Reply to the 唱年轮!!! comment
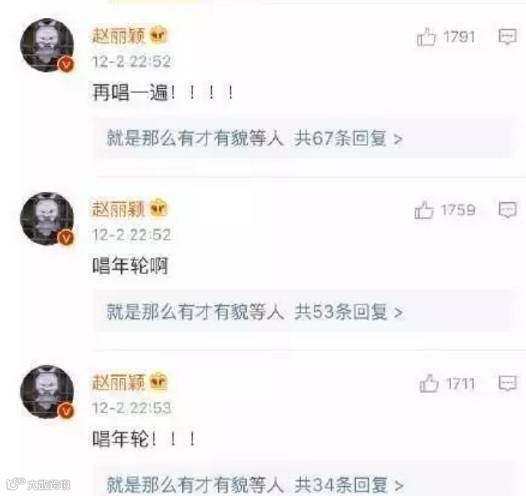 507,383
